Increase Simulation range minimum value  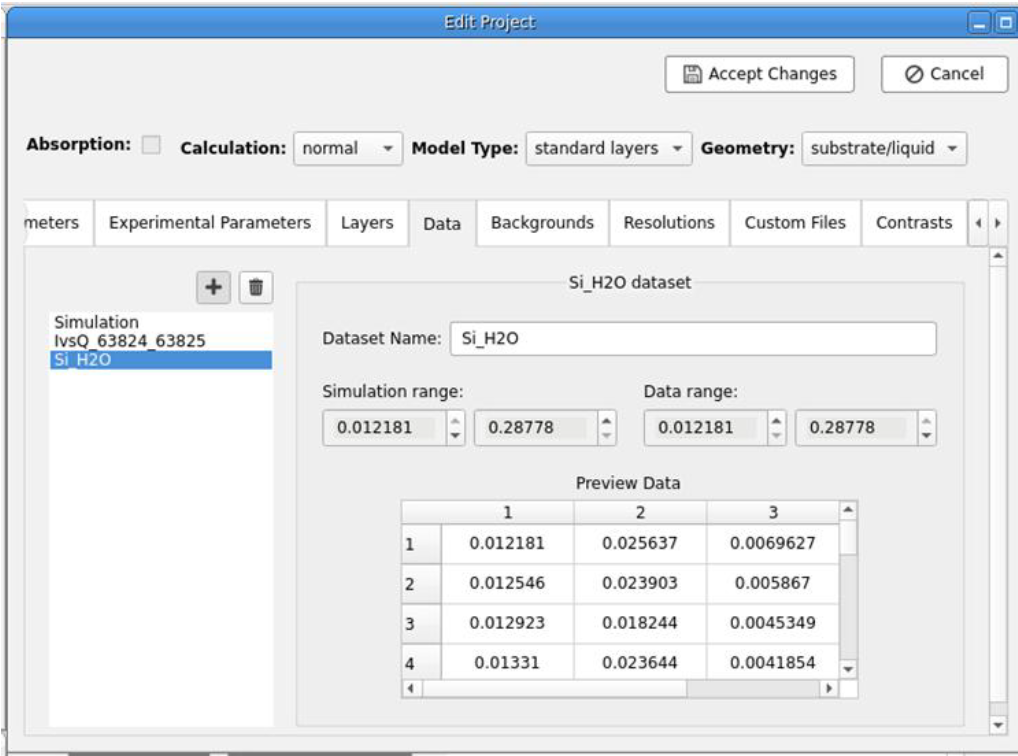(455, 420)
